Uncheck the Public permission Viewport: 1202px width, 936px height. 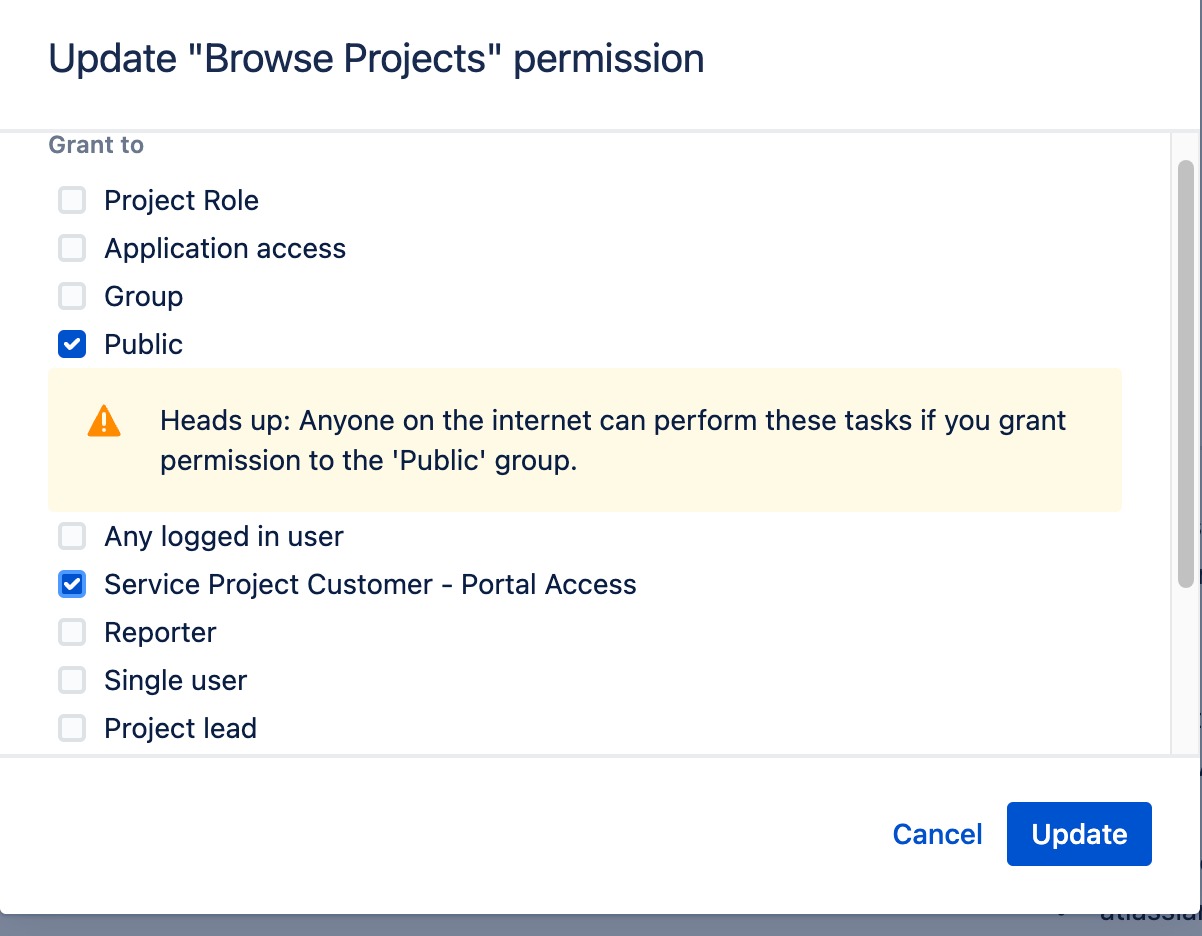(x=71, y=344)
